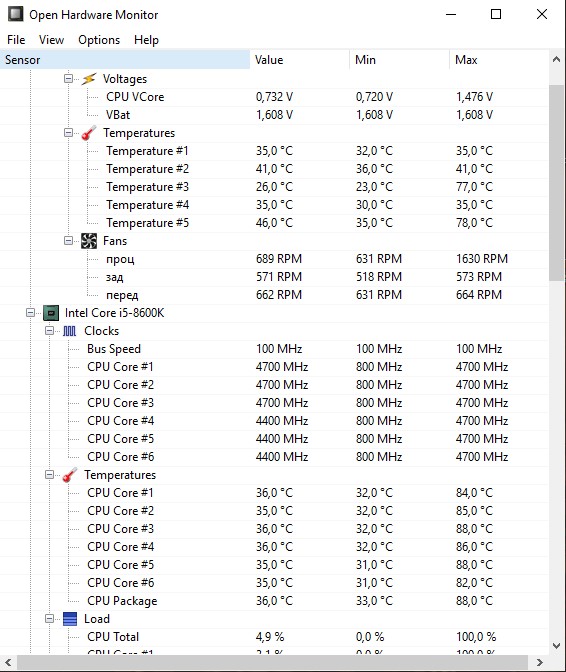Collapse the Clocks group

[49, 330]
